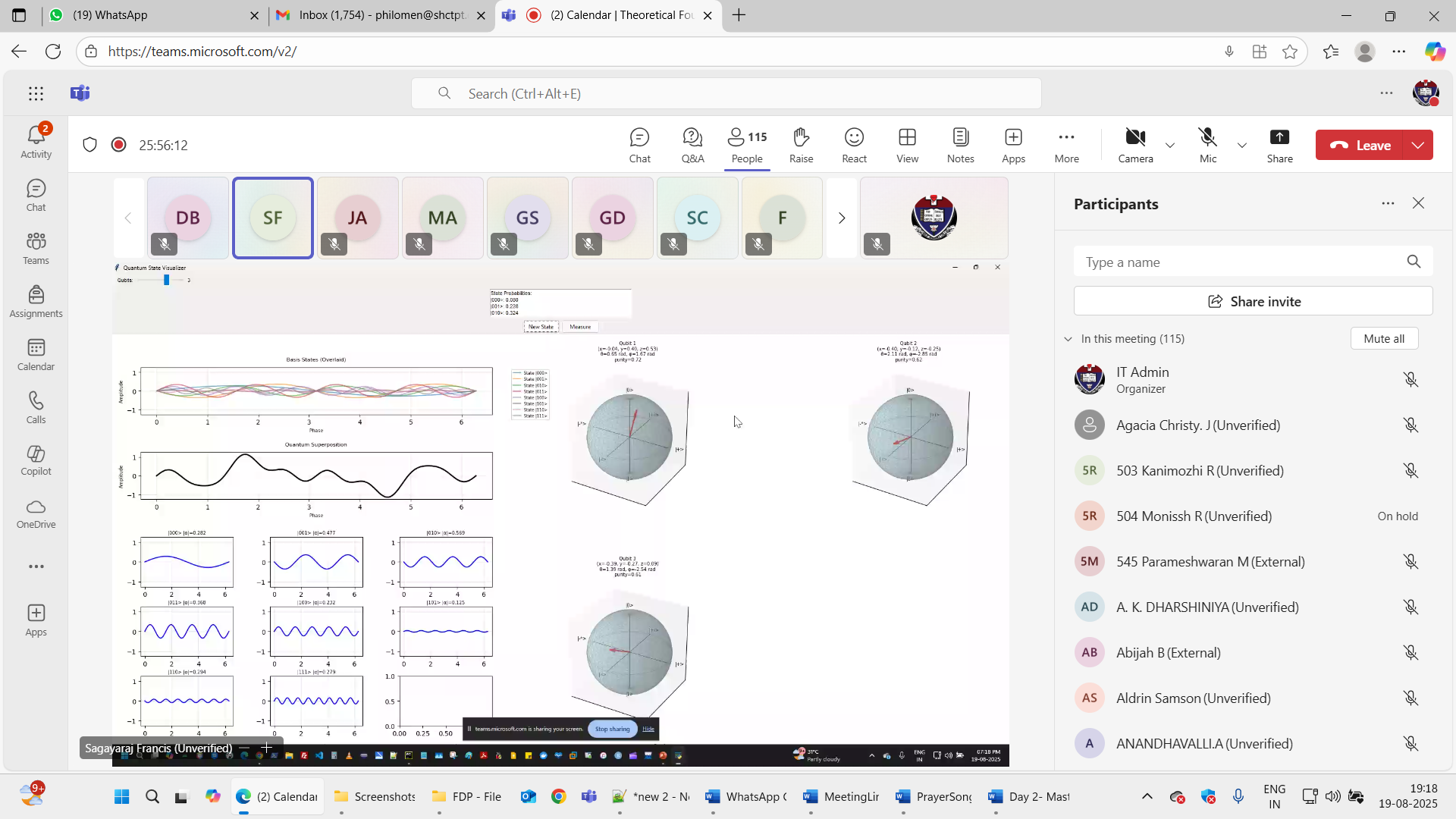This screenshot has width=1456, height=819.
Task: Open the app launcher grid icon
Action: click(x=36, y=93)
